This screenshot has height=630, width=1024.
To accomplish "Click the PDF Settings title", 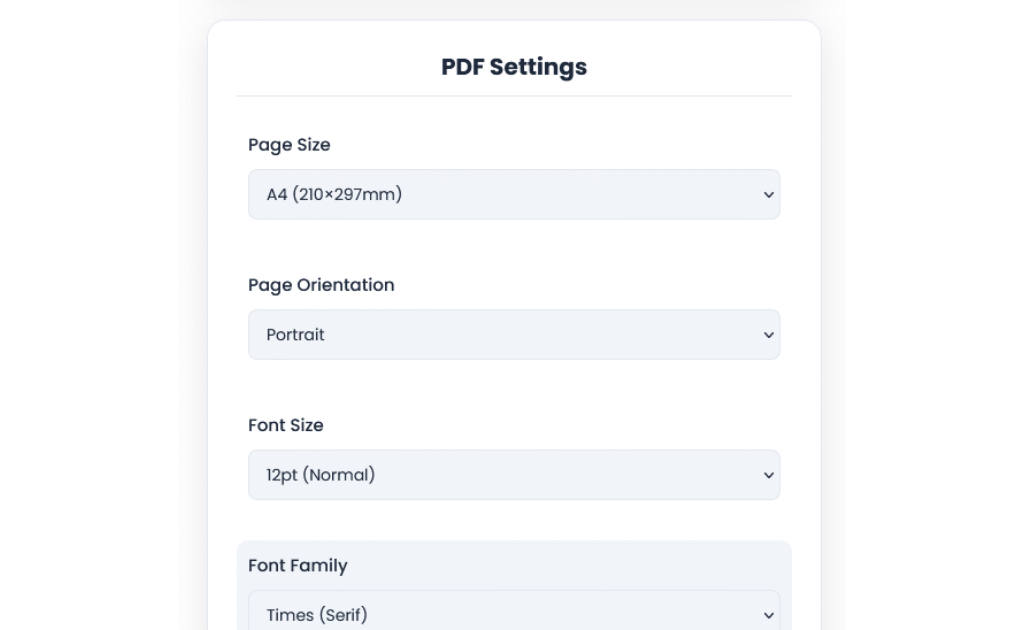I will point(513,66).
